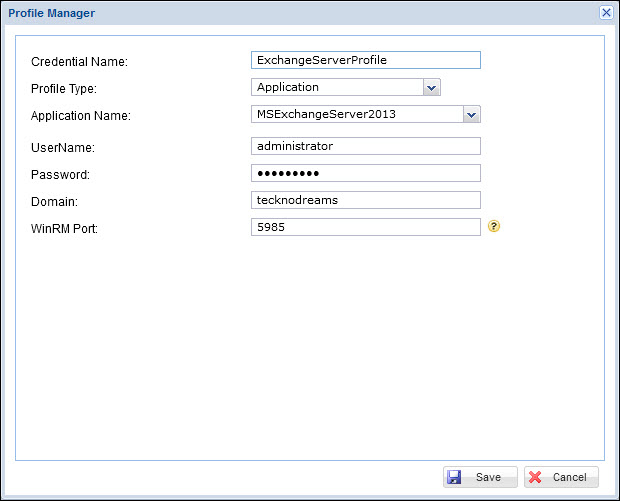Click the UserName field containing administrator
This screenshot has height=501, width=620.
366,146
